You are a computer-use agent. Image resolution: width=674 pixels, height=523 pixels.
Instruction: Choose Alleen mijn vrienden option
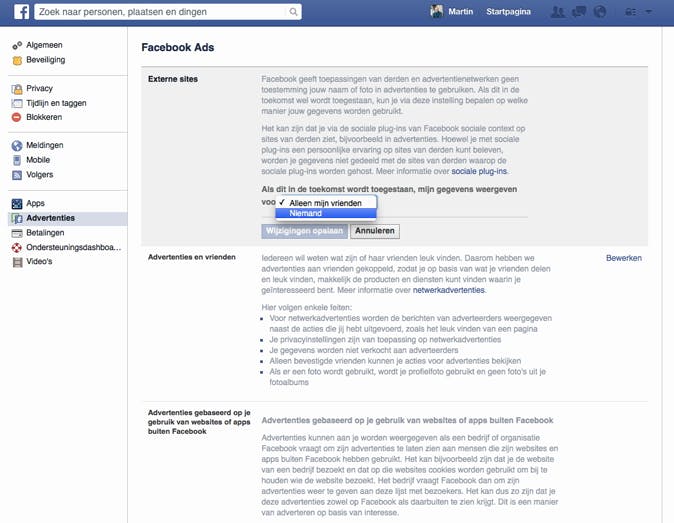coord(326,203)
